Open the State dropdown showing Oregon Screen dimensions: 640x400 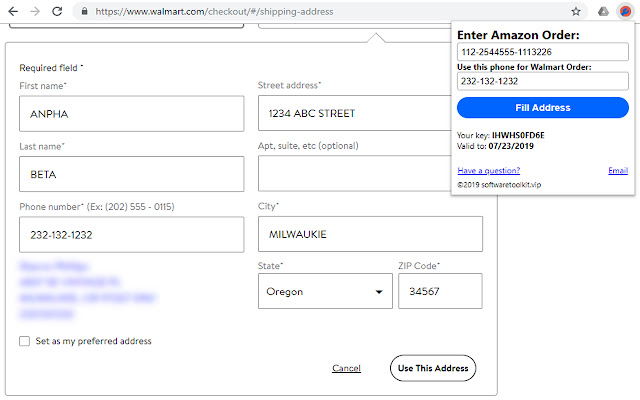(x=324, y=292)
